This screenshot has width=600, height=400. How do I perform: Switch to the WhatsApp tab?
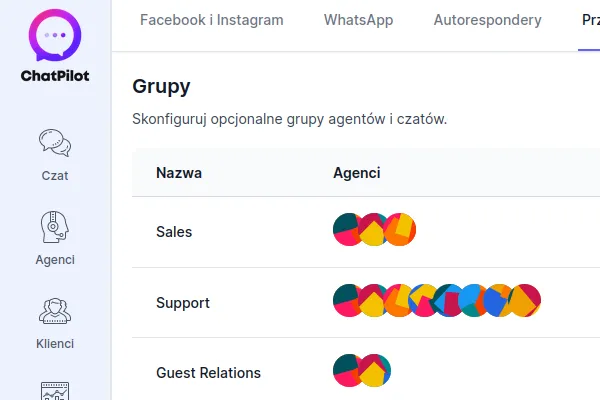[358, 20]
